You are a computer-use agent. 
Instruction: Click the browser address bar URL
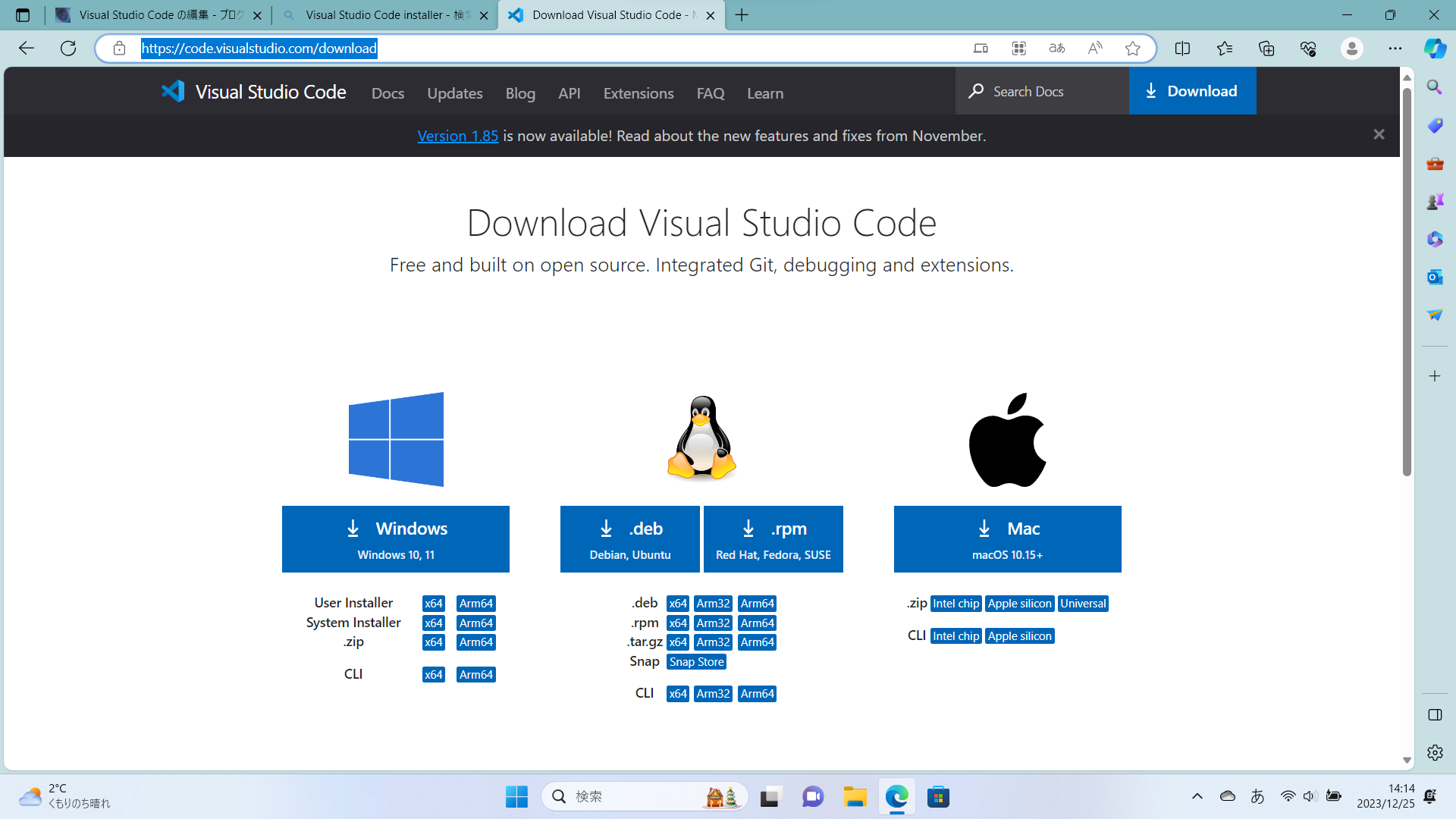pos(259,49)
